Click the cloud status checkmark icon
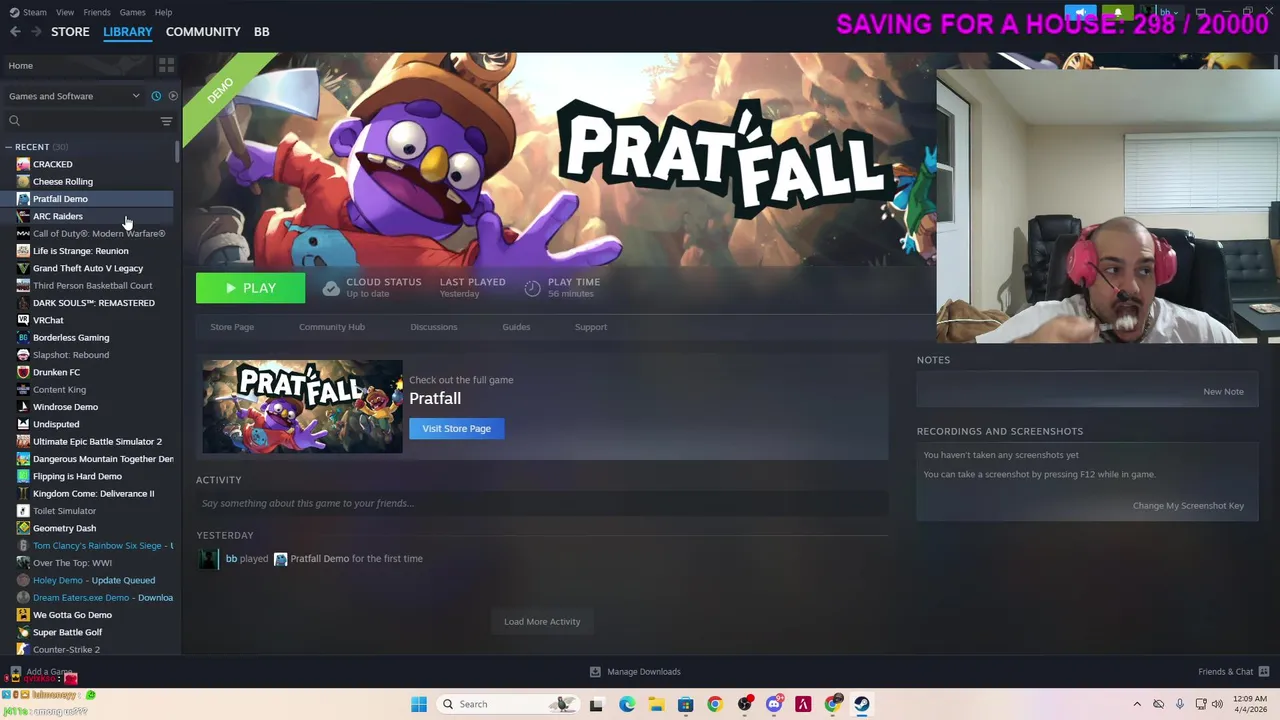Viewport: 1280px width, 720px height. pyautogui.click(x=331, y=288)
